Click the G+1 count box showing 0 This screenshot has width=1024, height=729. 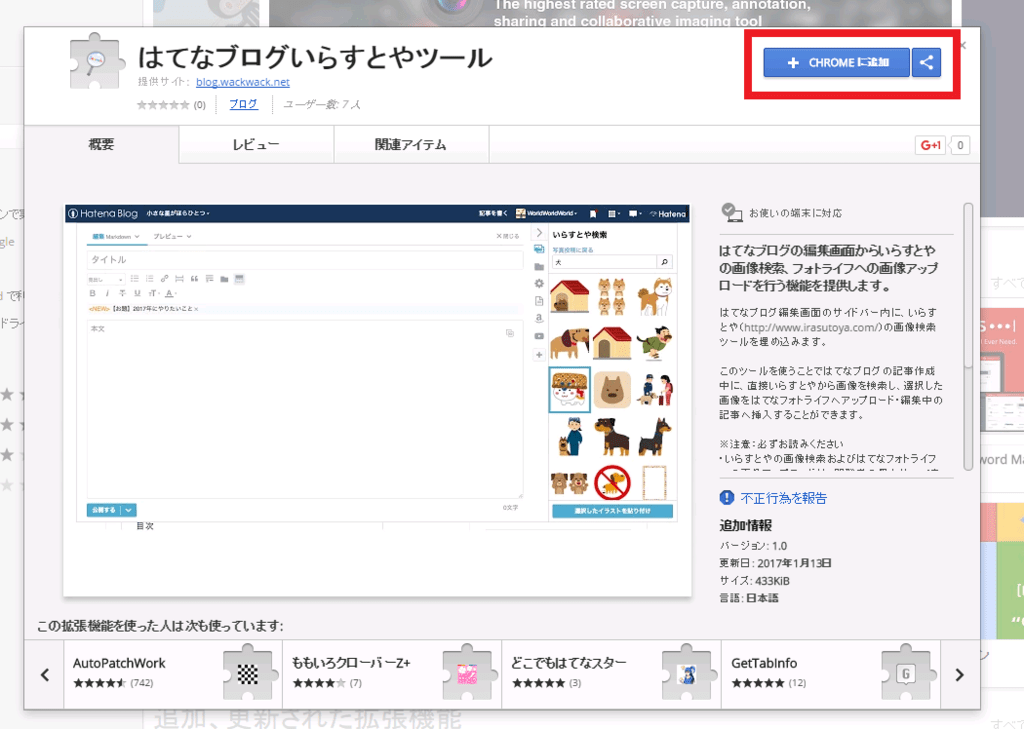960,145
